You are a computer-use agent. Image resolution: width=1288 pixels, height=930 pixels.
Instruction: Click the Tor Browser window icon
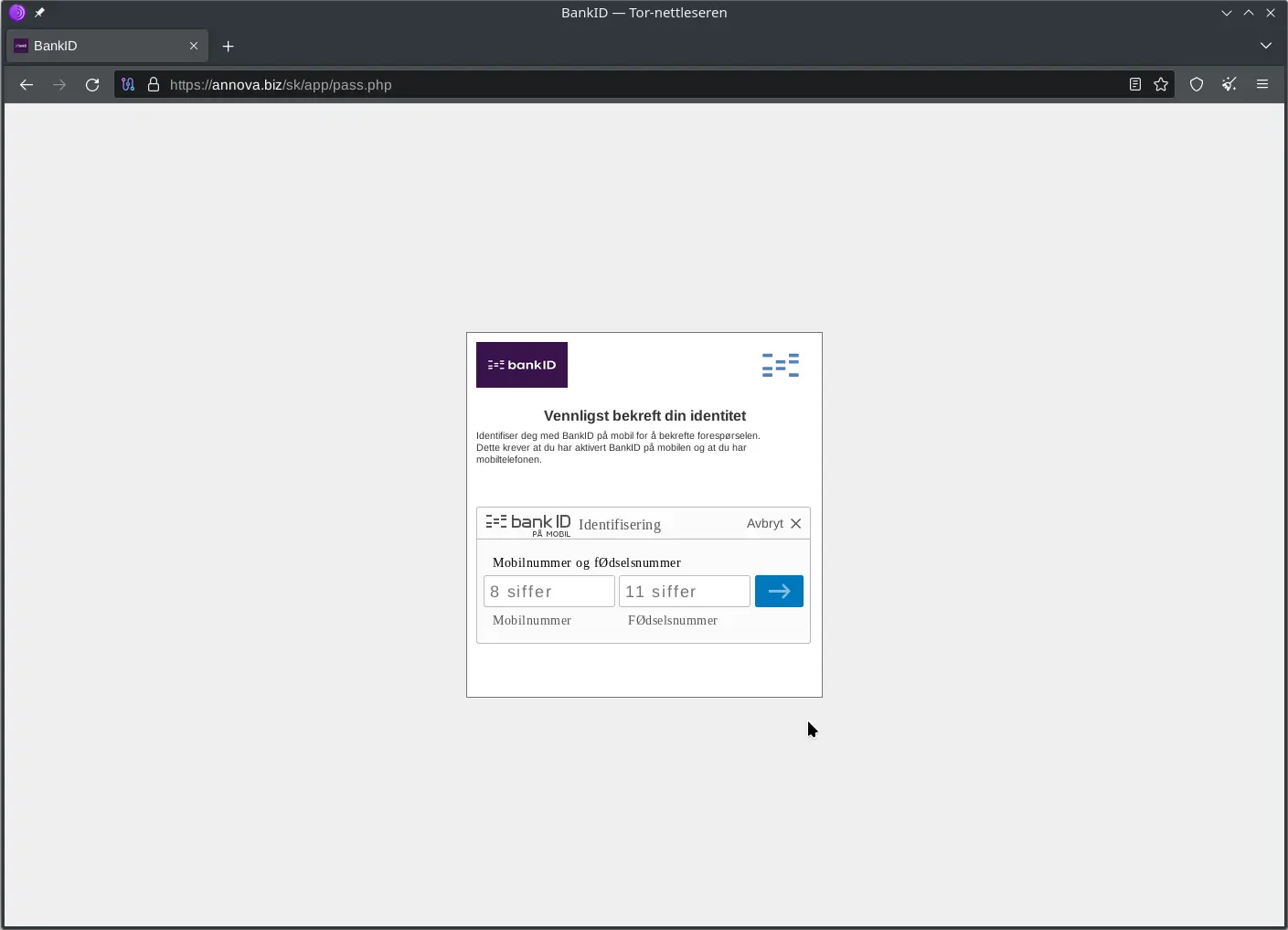point(17,13)
